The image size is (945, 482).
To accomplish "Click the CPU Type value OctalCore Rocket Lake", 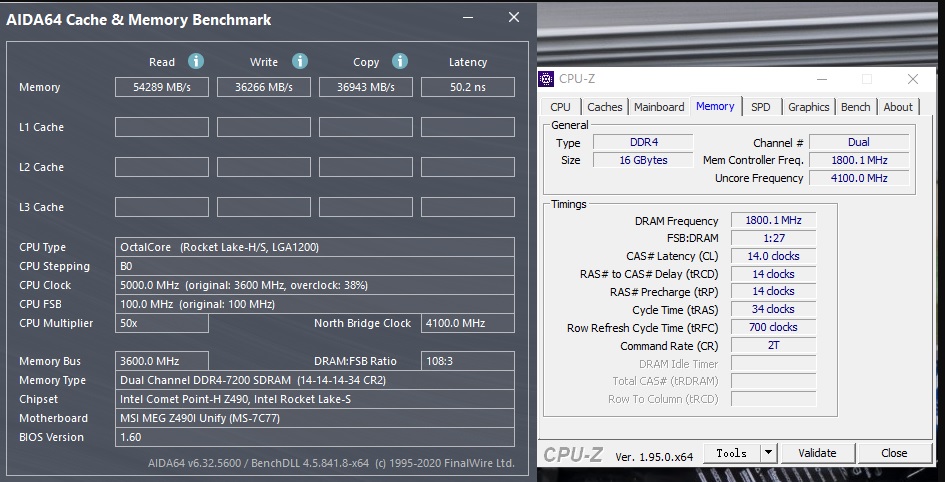I will pyautogui.click(x=315, y=247).
